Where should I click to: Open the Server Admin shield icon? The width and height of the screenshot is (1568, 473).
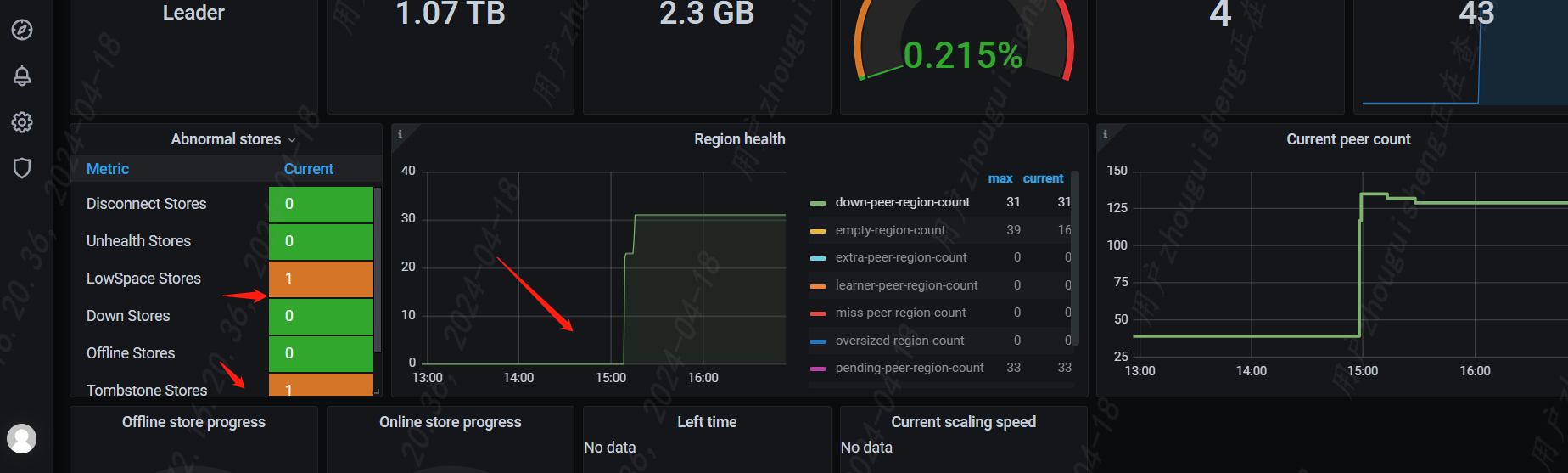(x=22, y=168)
